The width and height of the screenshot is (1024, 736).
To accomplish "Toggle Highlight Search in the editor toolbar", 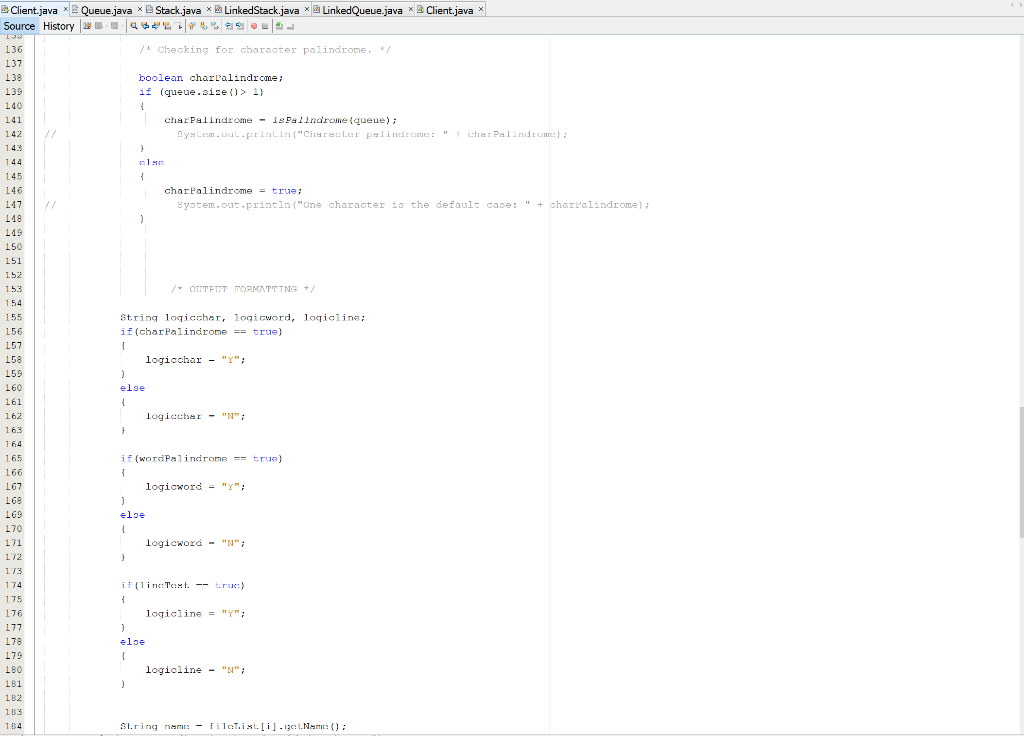I will (x=167, y=26).
